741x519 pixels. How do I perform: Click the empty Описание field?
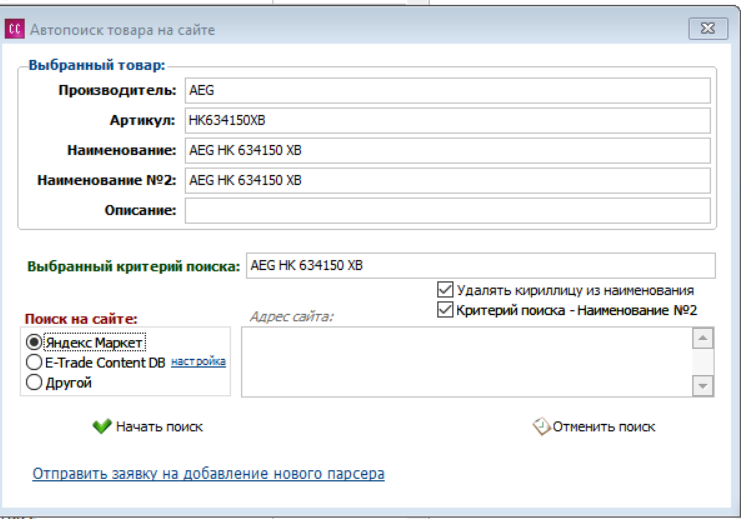point(448,210)
